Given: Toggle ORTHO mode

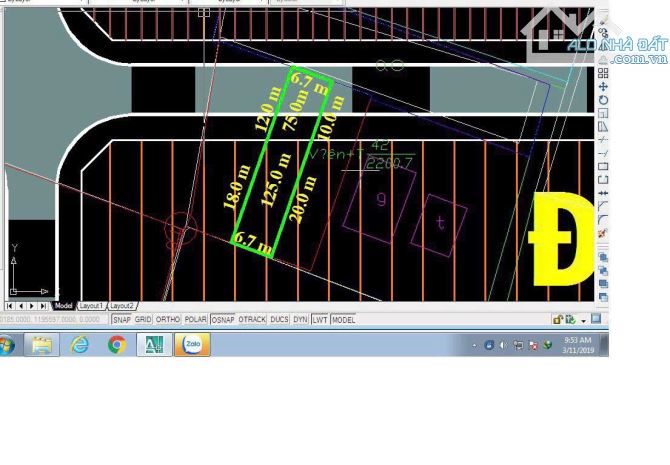Looking at the screenshot, I should 167,320.
